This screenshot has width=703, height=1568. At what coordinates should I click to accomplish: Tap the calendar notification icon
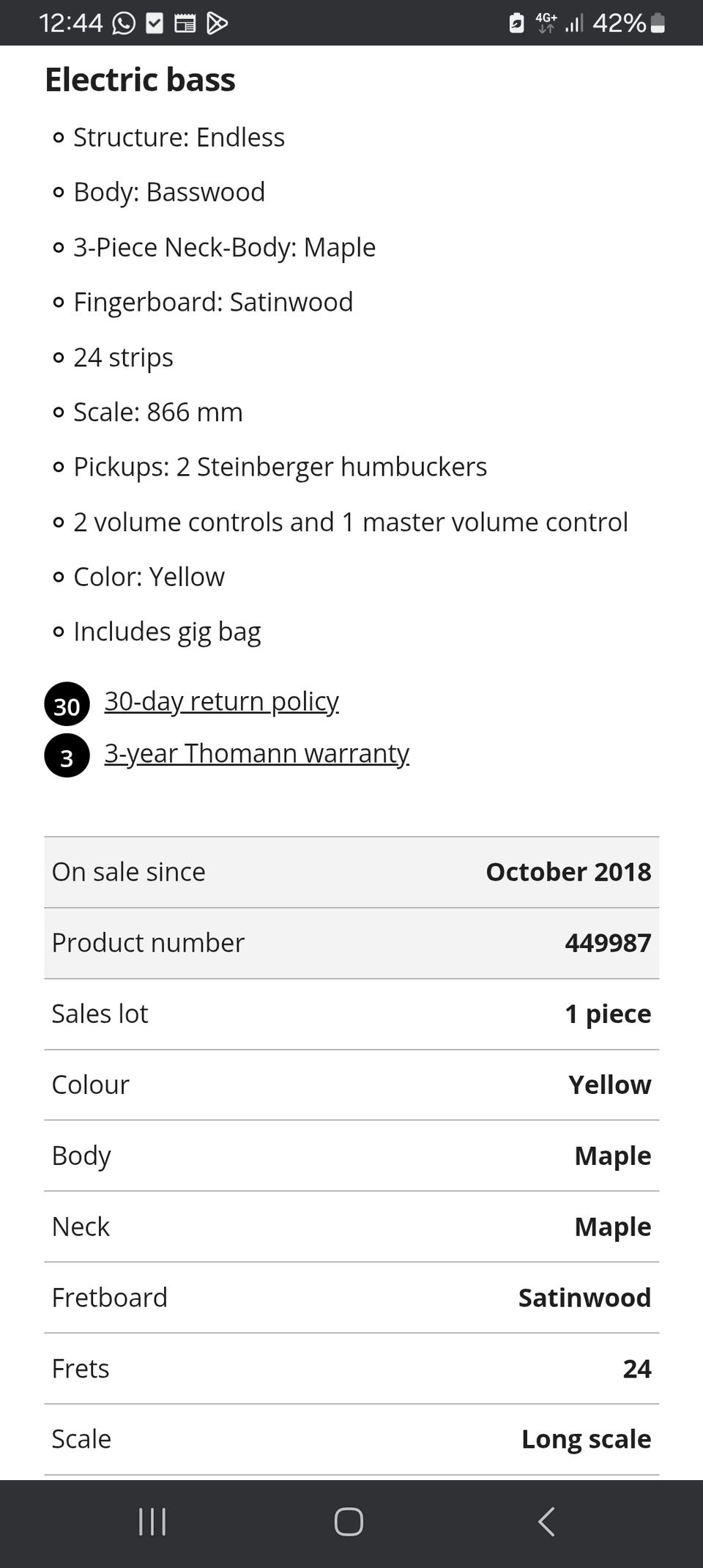[185, 23]
